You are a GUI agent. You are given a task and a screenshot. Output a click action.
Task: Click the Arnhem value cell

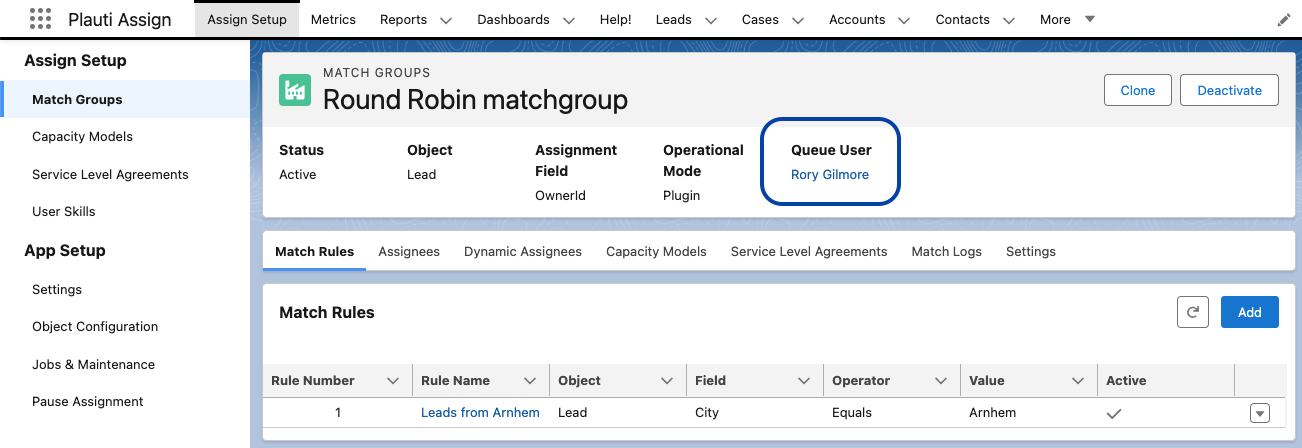coord(1027,413)
